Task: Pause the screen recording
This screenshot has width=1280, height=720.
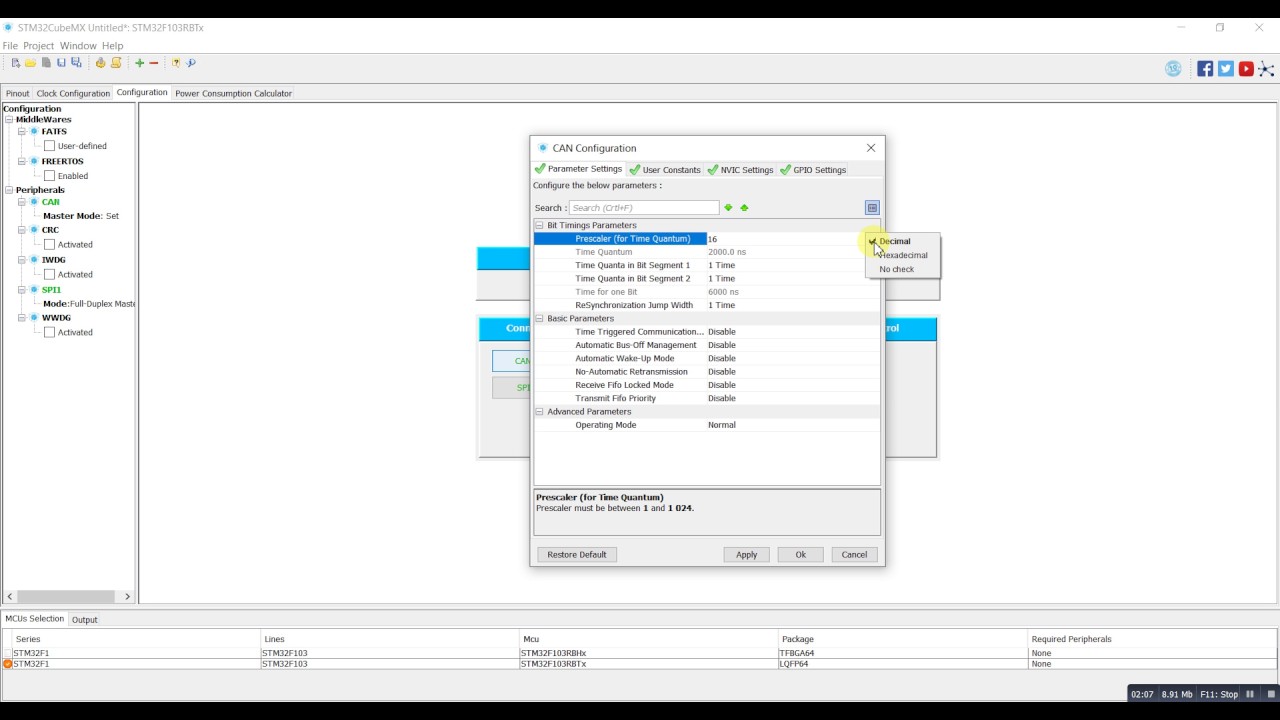Action: 1250,694
